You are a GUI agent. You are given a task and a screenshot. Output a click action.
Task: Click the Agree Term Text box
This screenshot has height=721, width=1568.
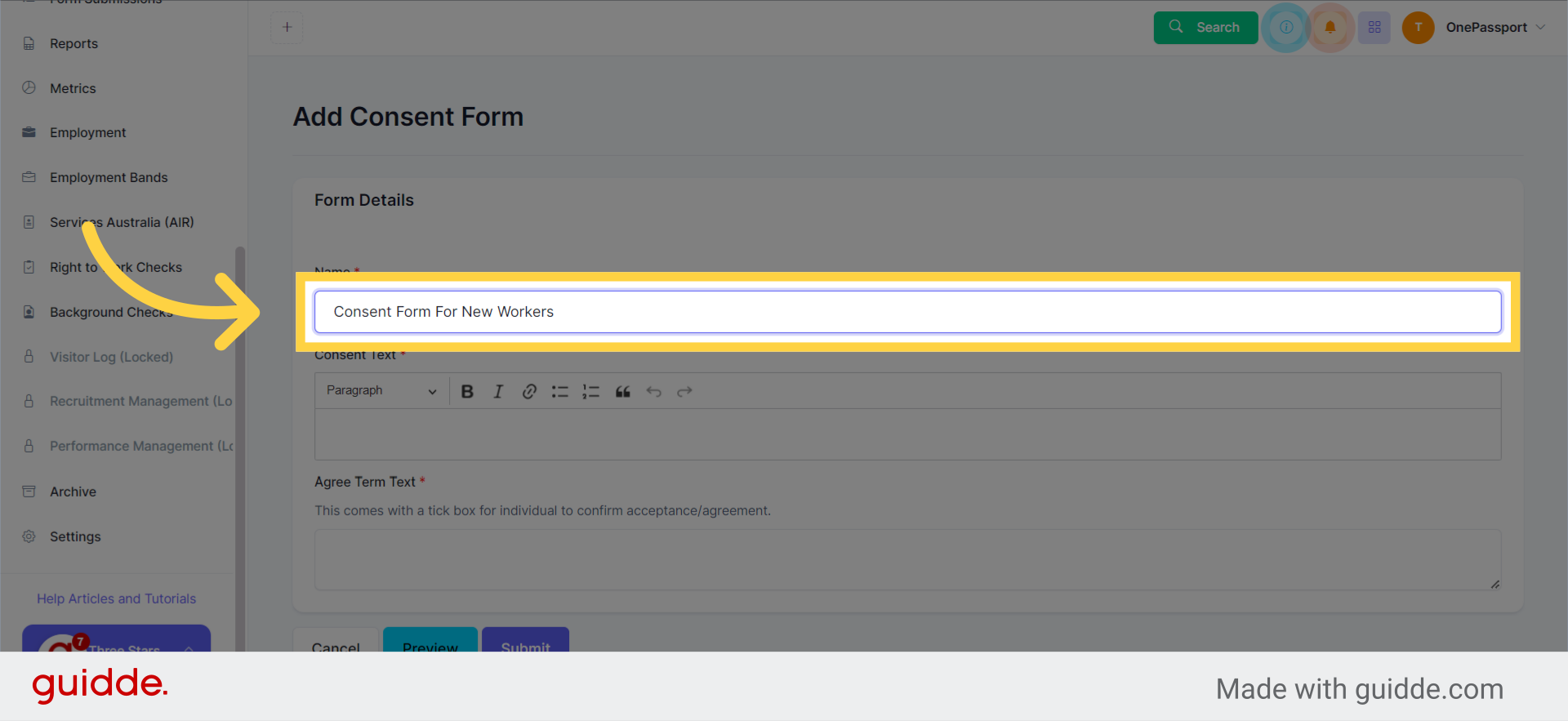907,560
